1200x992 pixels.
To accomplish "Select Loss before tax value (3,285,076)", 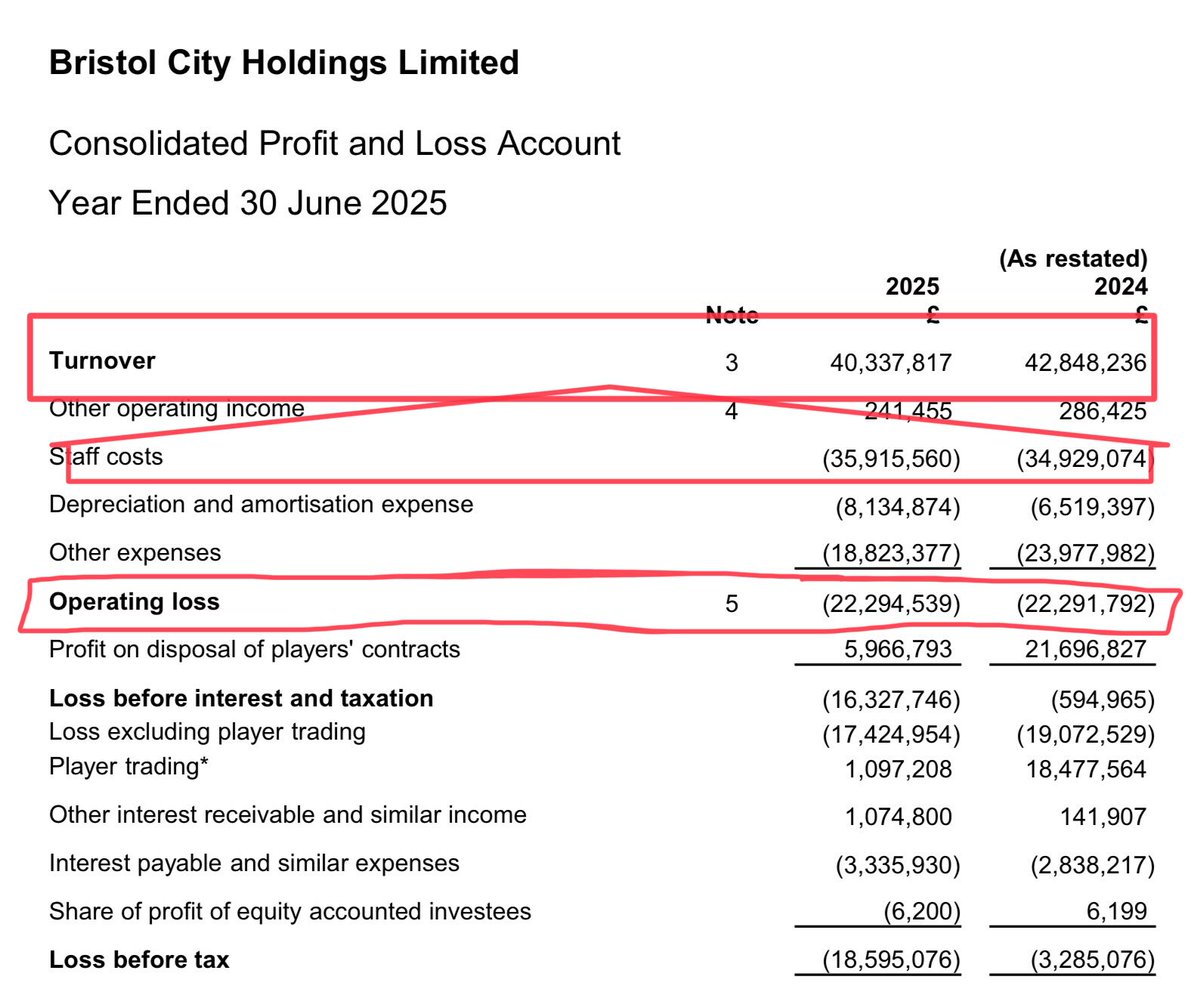I will click(1092, 961).
